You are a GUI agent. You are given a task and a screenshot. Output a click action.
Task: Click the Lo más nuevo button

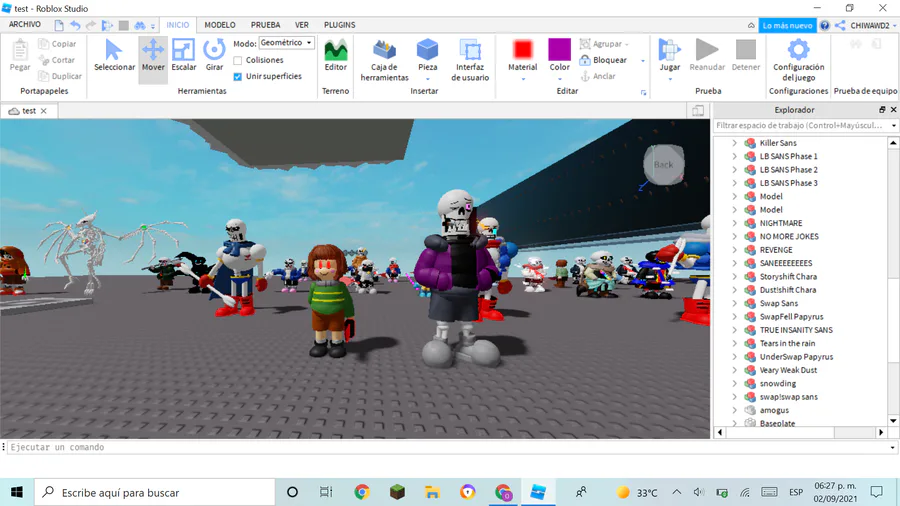787,25
